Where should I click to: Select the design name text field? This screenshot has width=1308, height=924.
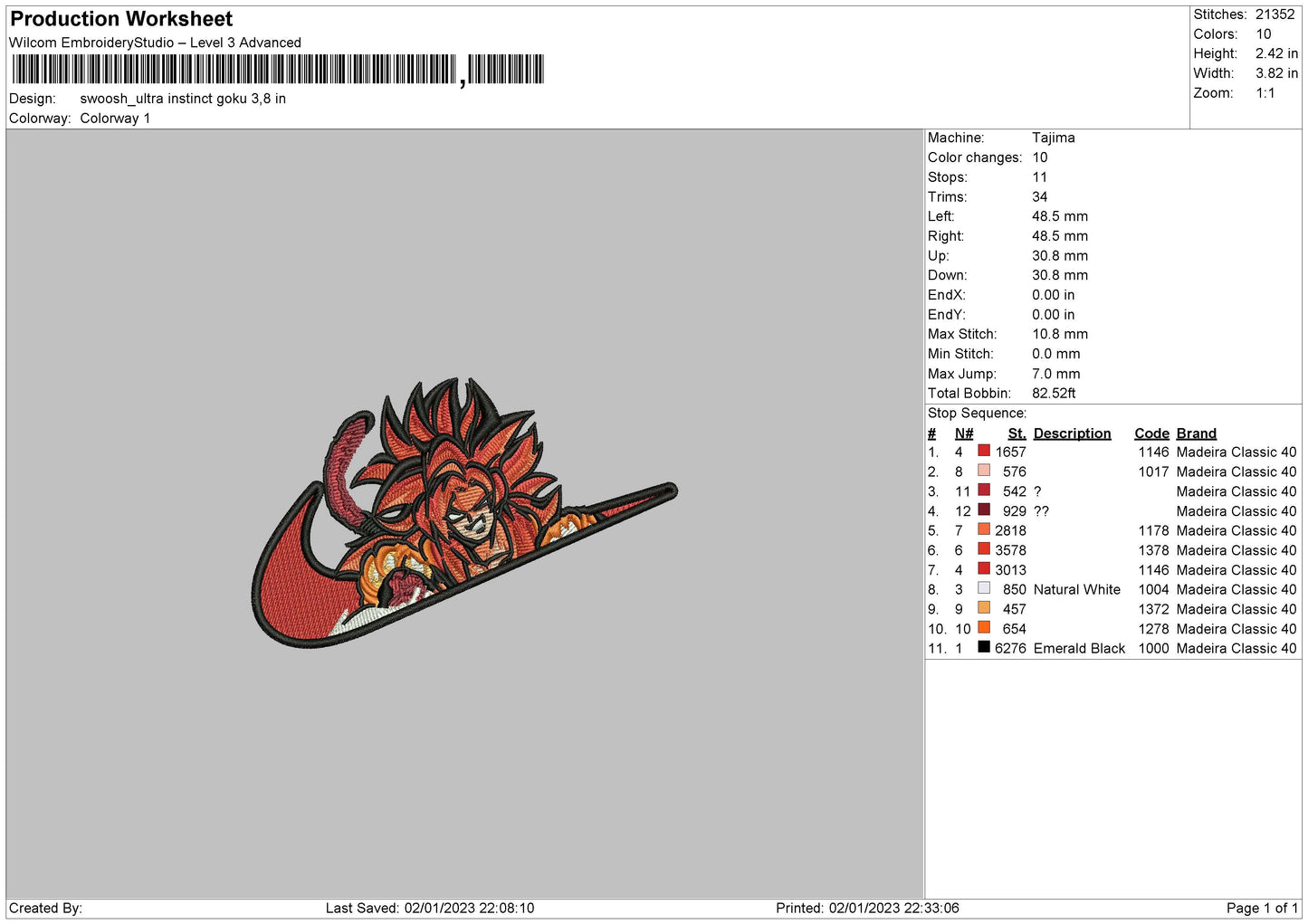coord(183,99)
